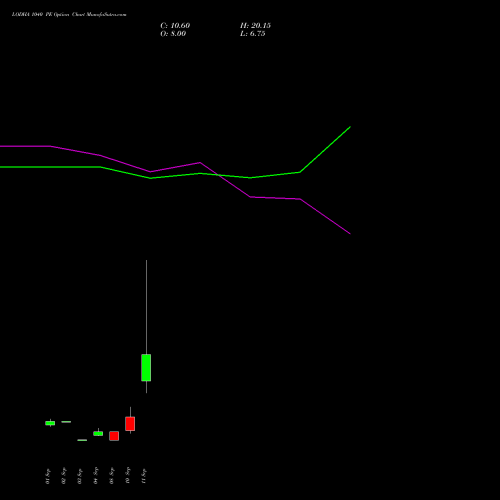Select the red candle for 10 Sep
Screen dimensions: 500x500
click(130, 423)
